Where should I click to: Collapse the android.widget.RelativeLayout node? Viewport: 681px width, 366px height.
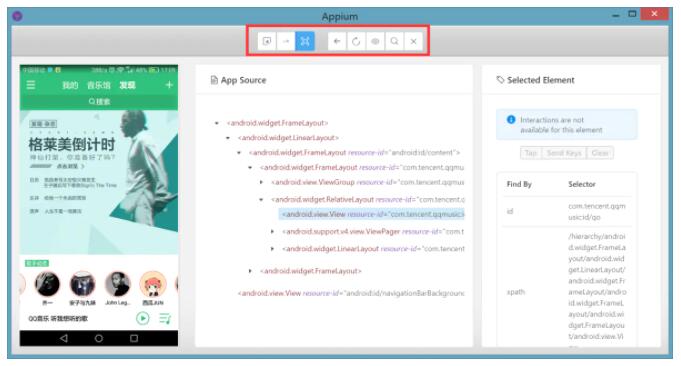pyautogui.click(x=261, y=200)
